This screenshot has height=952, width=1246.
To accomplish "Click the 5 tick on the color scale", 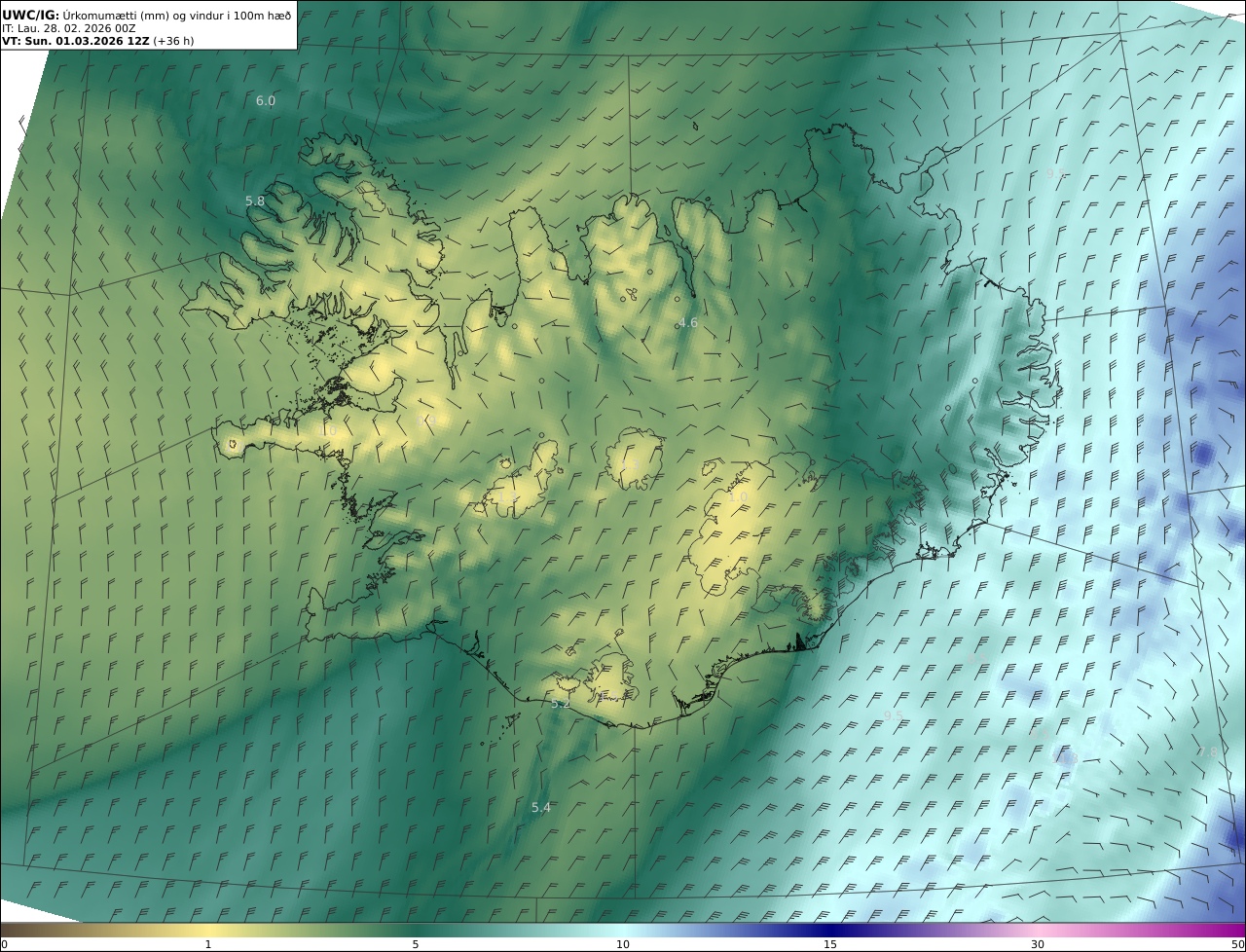I will click(416, 944).
